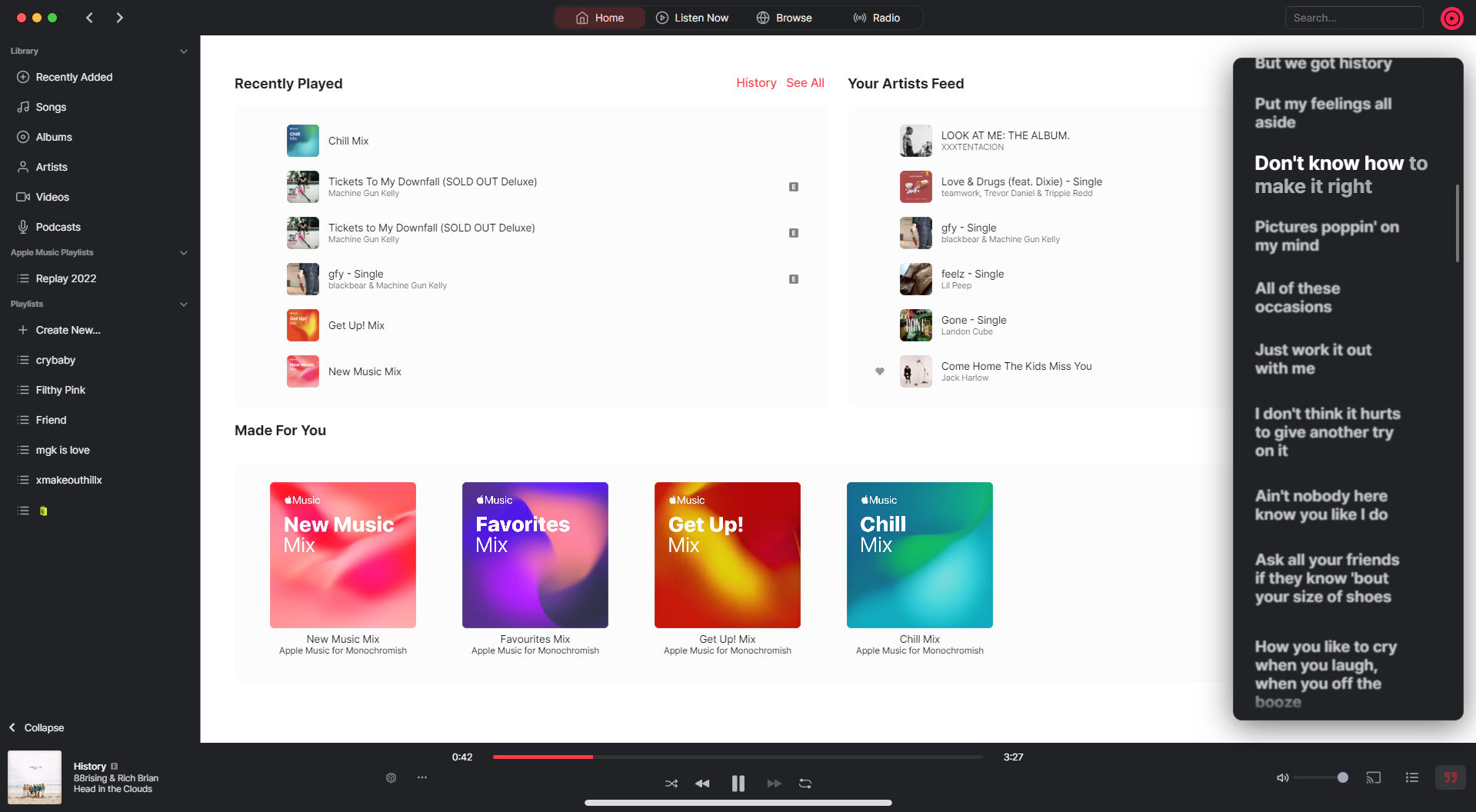Toggle shuffle playback
This screenshot has height=812, width=1476.
pyautogui.click(x=671, y=784)
